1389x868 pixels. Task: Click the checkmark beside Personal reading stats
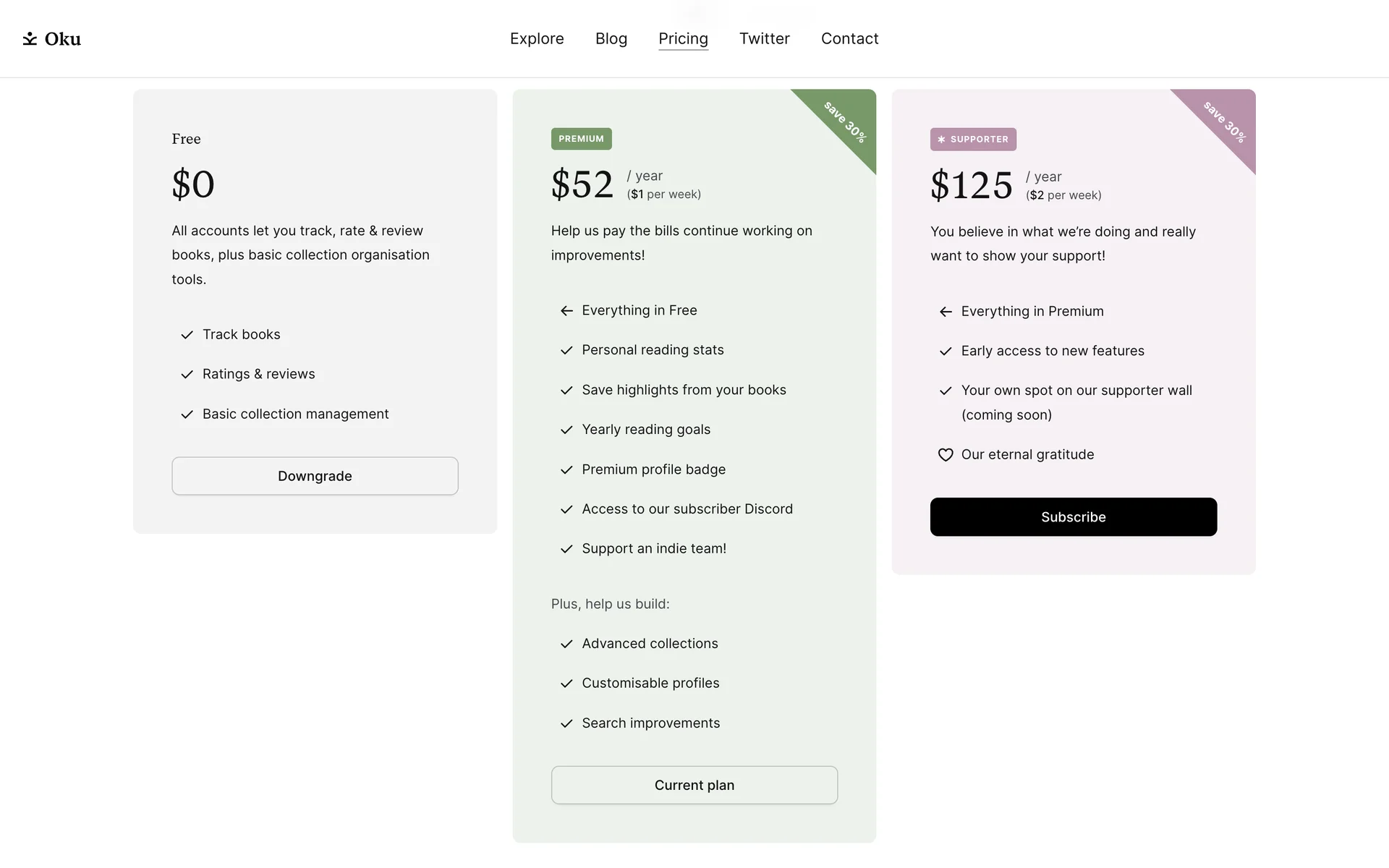566,351
